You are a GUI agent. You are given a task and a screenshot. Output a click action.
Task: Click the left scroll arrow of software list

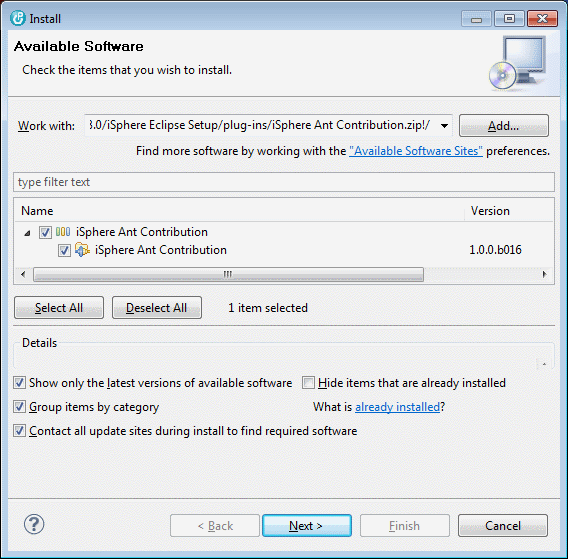(23, 274)
